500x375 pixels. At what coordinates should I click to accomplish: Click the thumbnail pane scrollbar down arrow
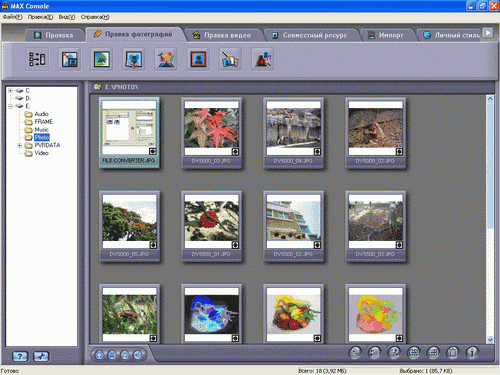[x=490, y=340]
